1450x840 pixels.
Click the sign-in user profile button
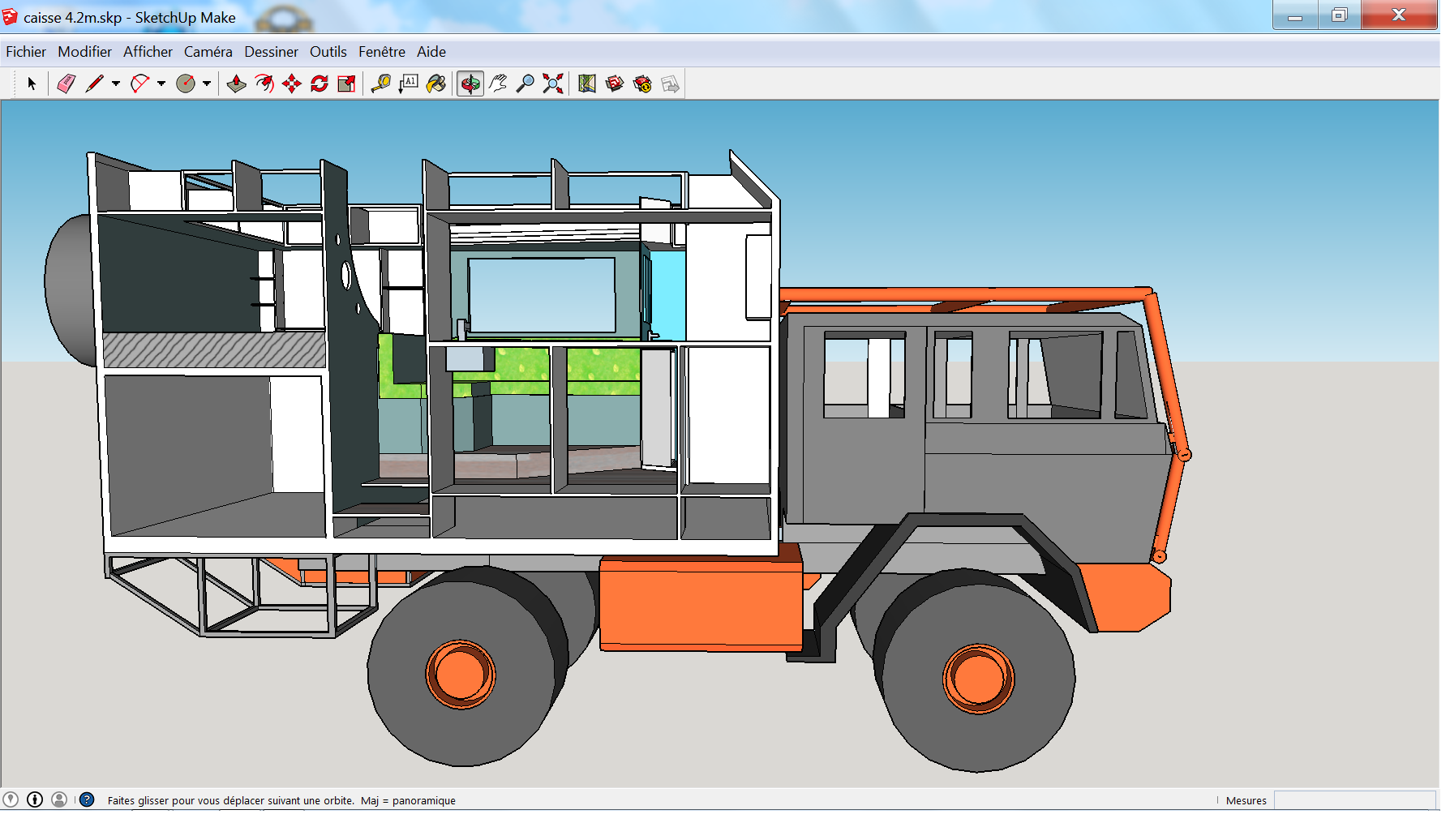[x=59, y=799]
